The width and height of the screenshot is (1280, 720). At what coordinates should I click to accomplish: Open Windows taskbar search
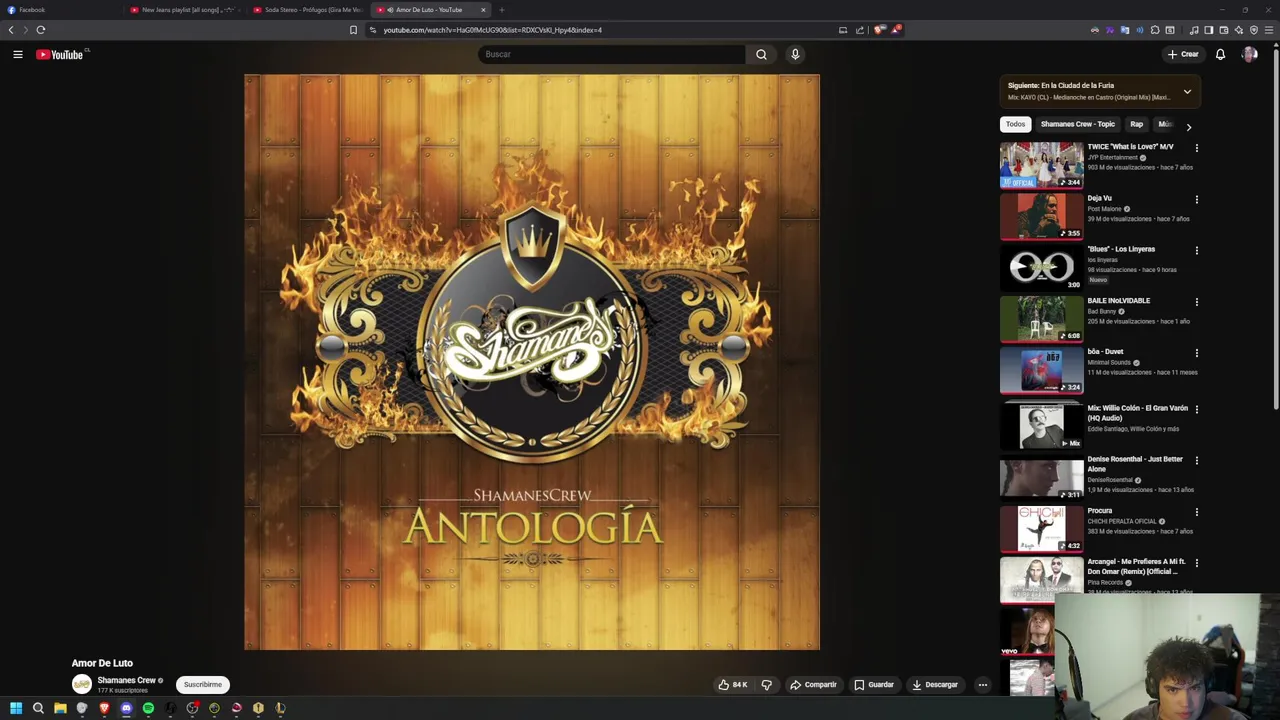[38, 708]
